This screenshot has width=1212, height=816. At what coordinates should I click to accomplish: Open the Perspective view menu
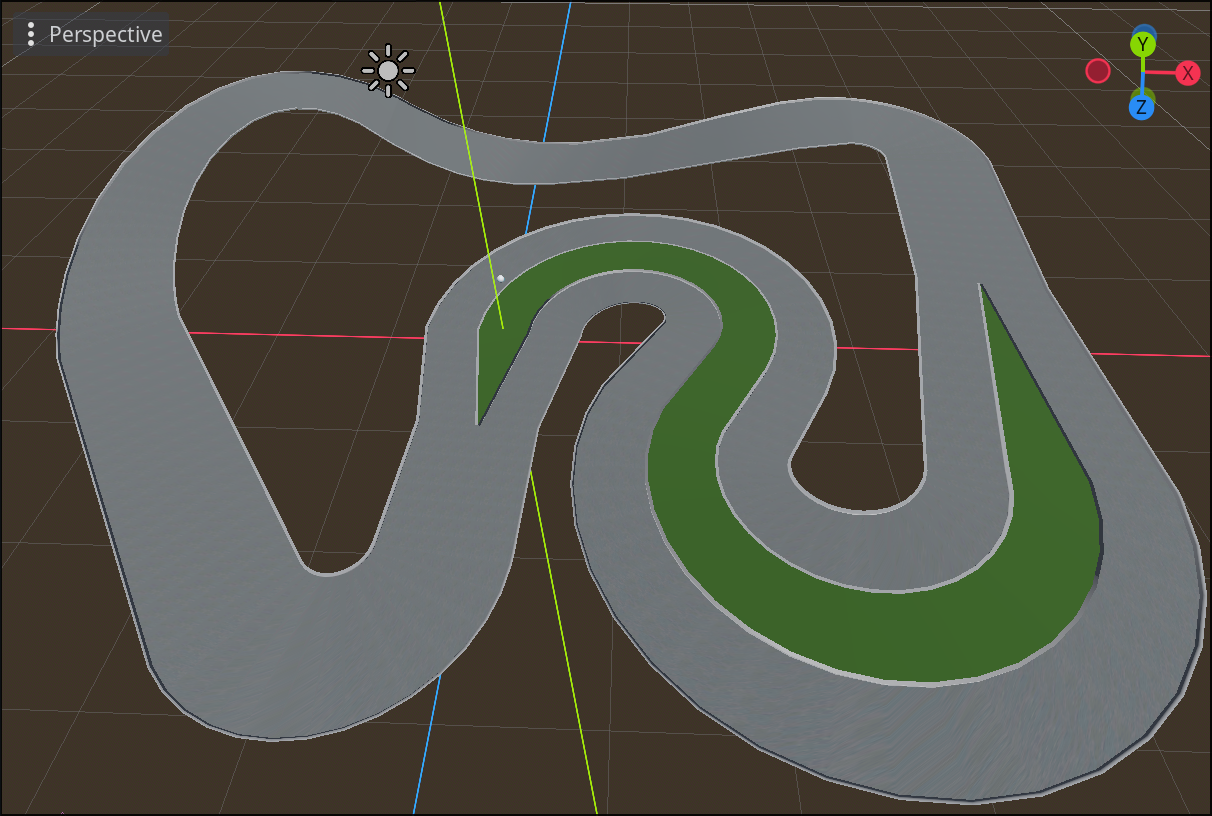click(x=92, y=34)
